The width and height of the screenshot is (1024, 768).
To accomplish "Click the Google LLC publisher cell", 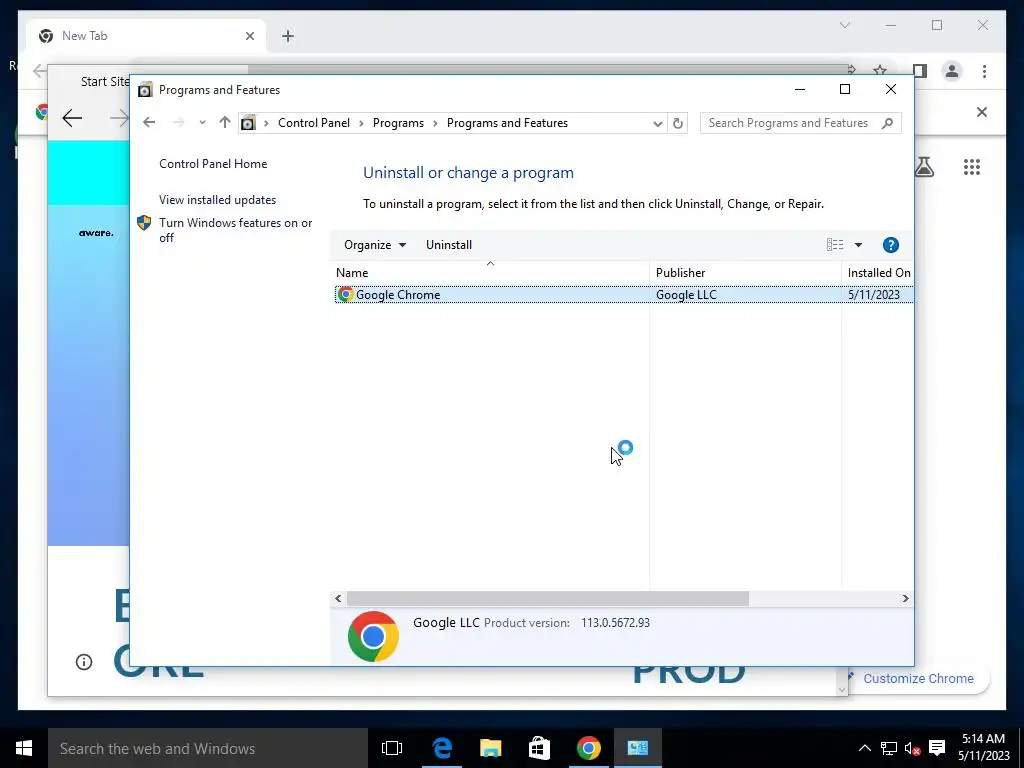I will point(686,295).
